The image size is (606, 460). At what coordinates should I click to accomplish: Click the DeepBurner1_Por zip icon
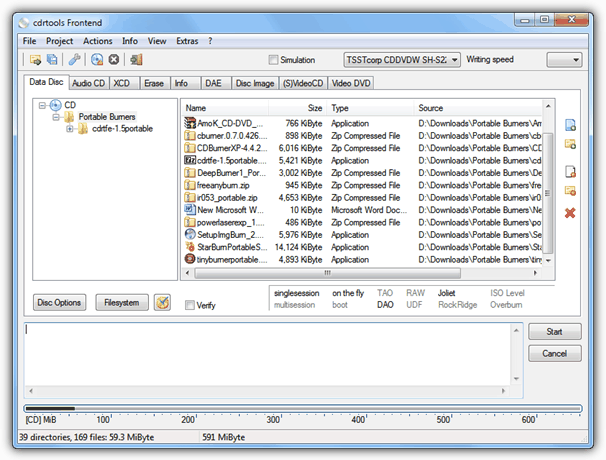click(x=190, y=172)
